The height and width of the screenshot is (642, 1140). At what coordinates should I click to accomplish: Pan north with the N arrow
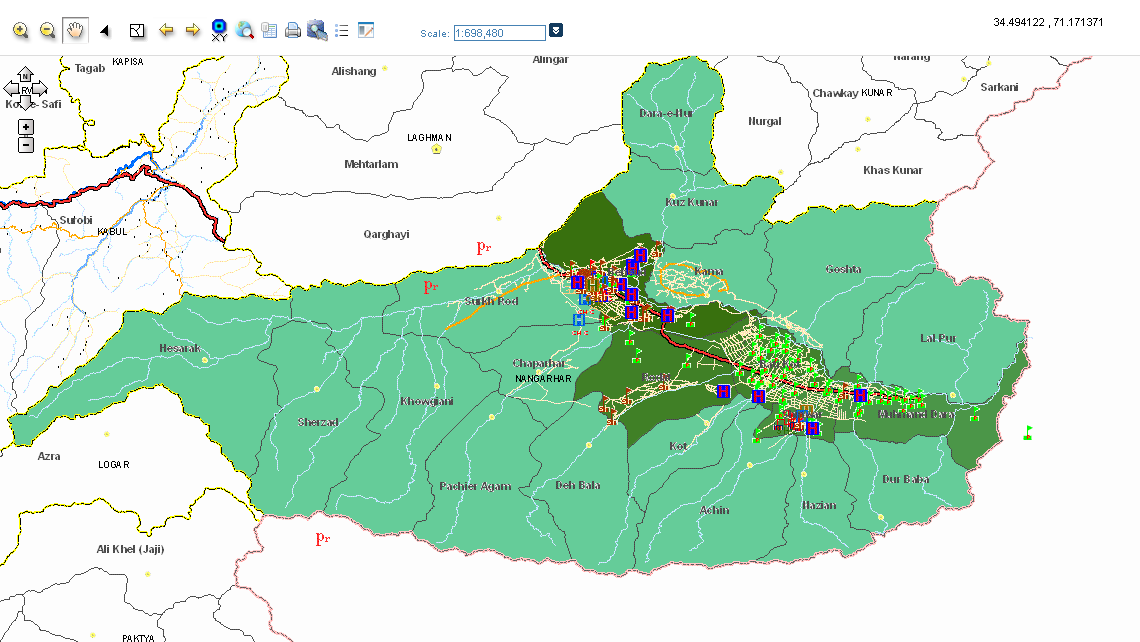click(25, 74)
